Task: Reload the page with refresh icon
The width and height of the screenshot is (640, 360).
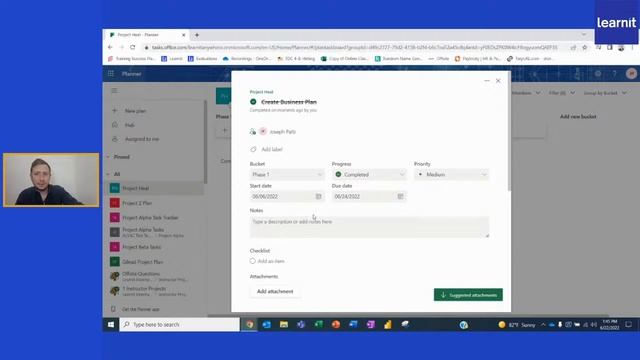Action: click(133, 47)
